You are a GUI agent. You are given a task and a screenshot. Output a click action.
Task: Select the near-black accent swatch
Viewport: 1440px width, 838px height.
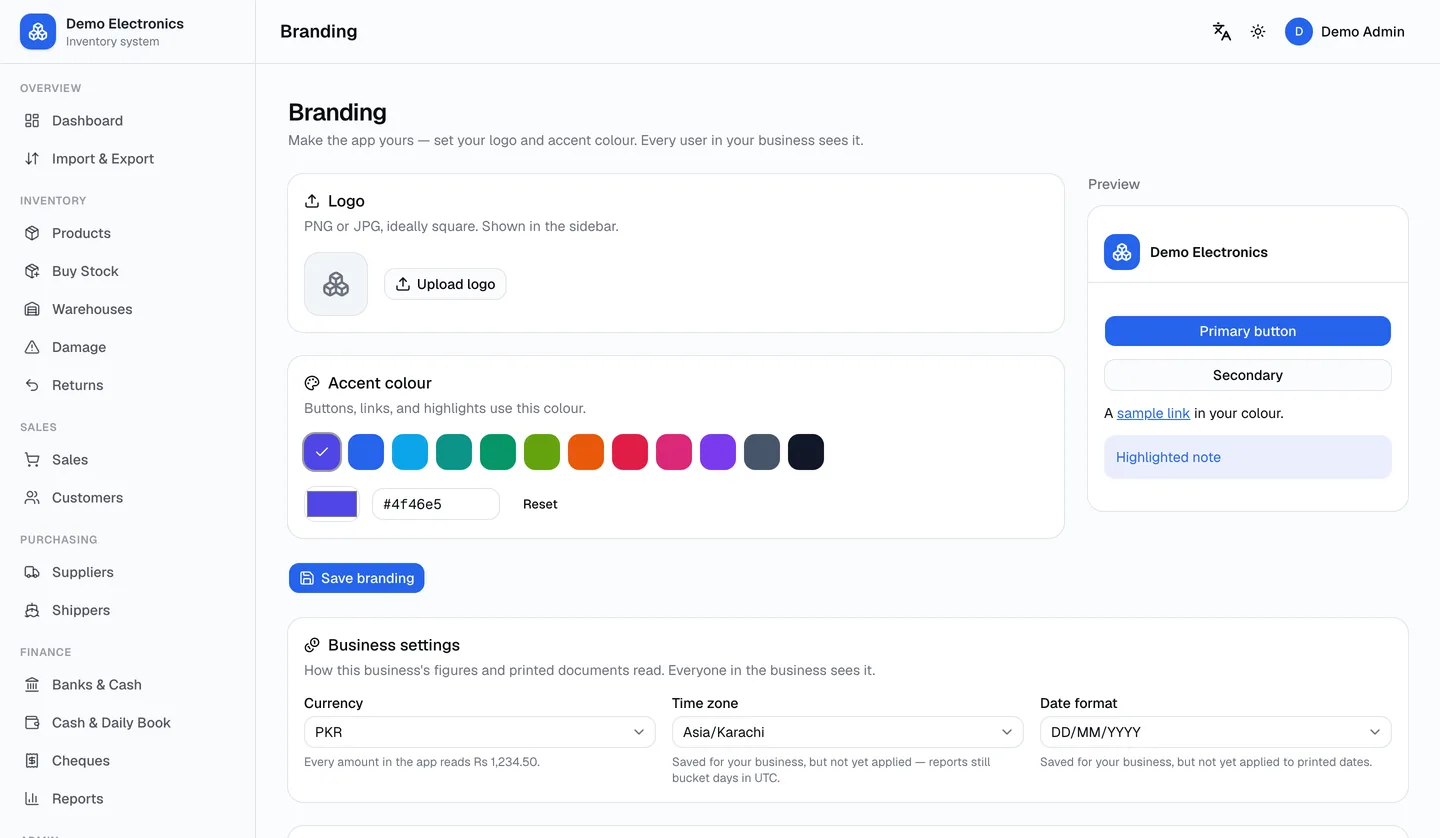click(806, 452)
